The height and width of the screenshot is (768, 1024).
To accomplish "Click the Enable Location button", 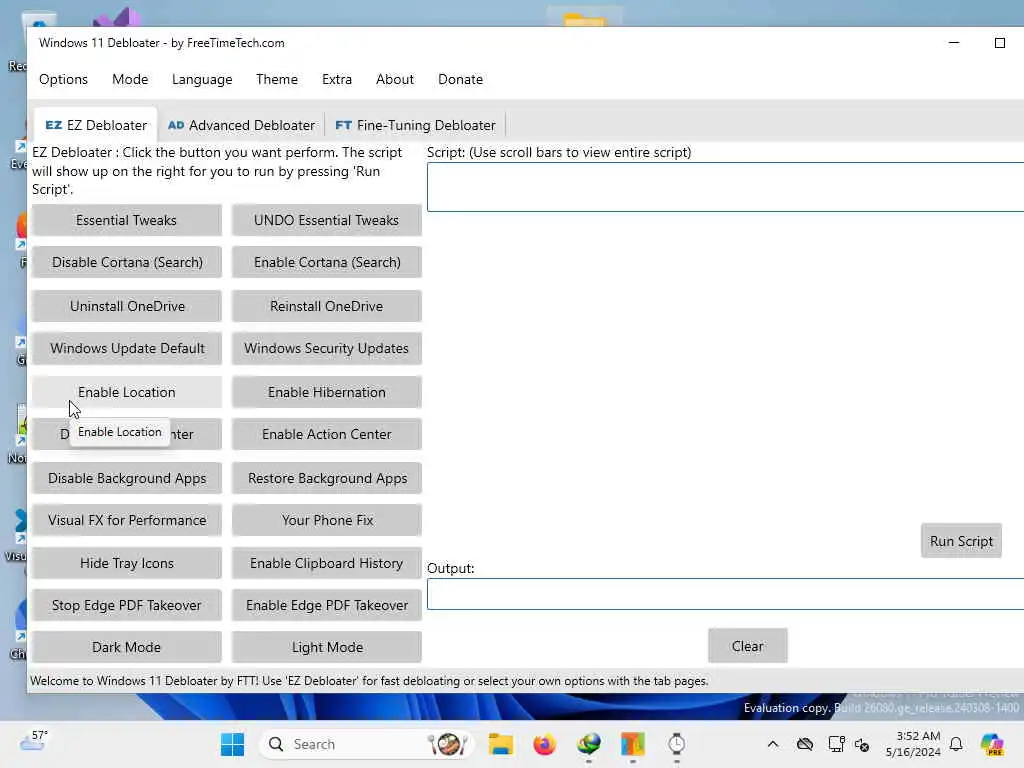I will point(127,392).
